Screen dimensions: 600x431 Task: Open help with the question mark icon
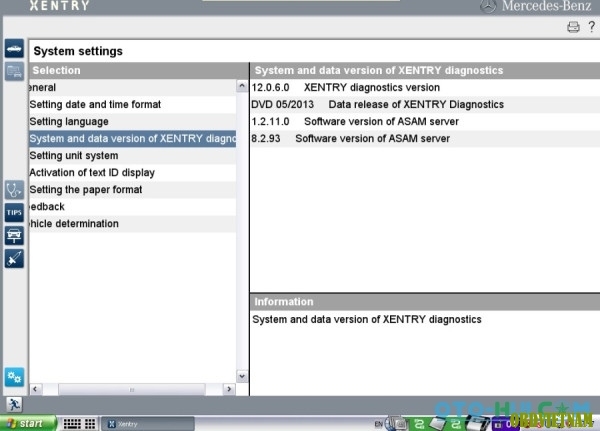[x=592, y=26]
